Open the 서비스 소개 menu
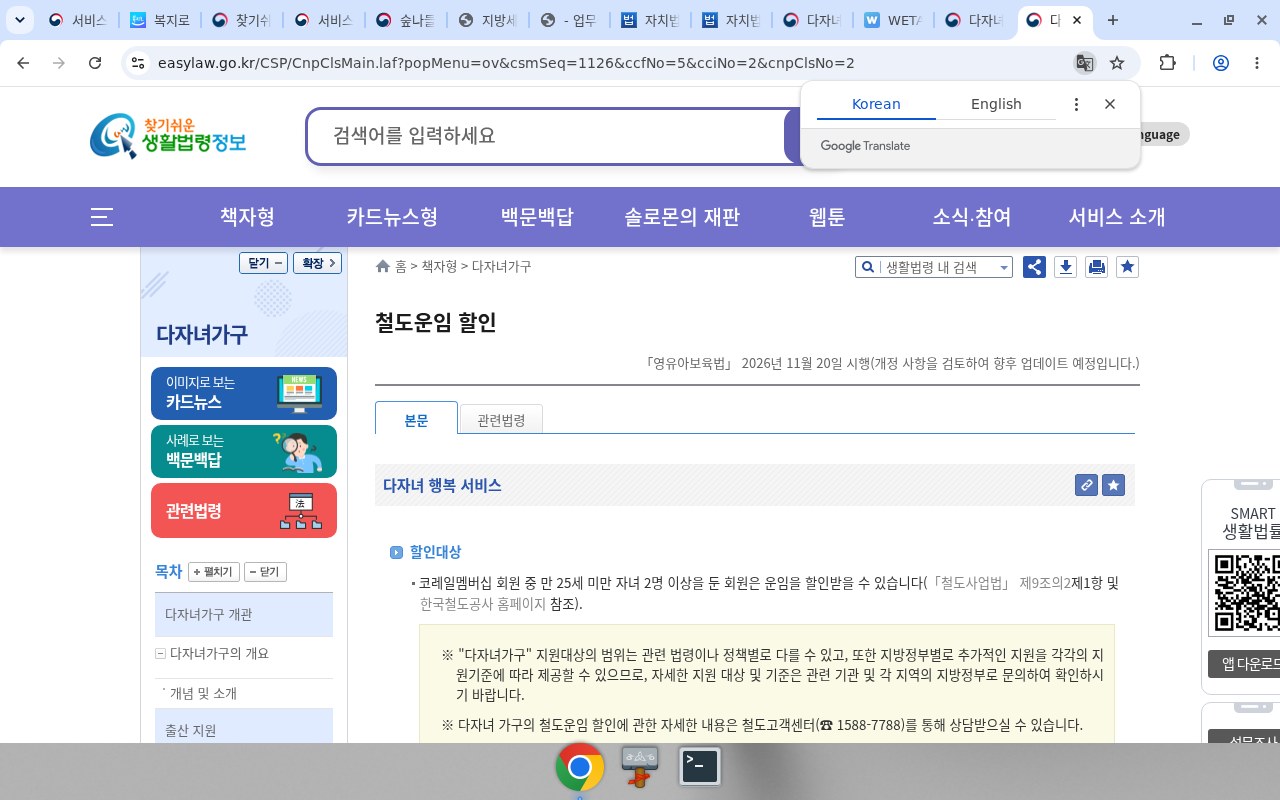Viewport: 1280px width, 800px height. pos(1117,217)
